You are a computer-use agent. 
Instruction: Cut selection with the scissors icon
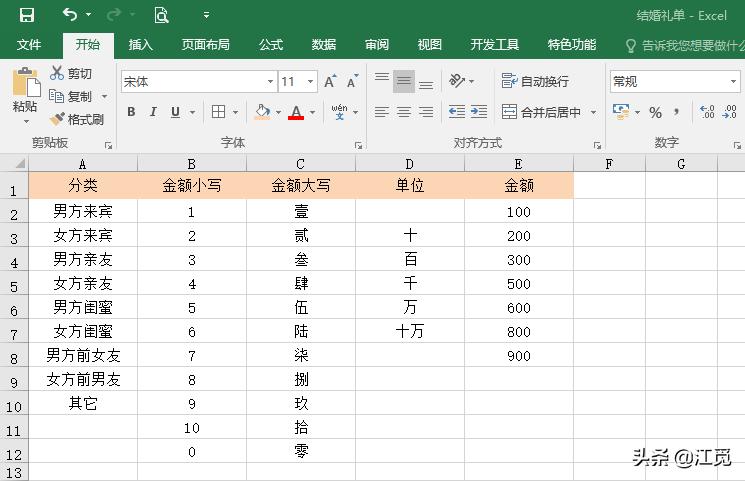point(57,73)
